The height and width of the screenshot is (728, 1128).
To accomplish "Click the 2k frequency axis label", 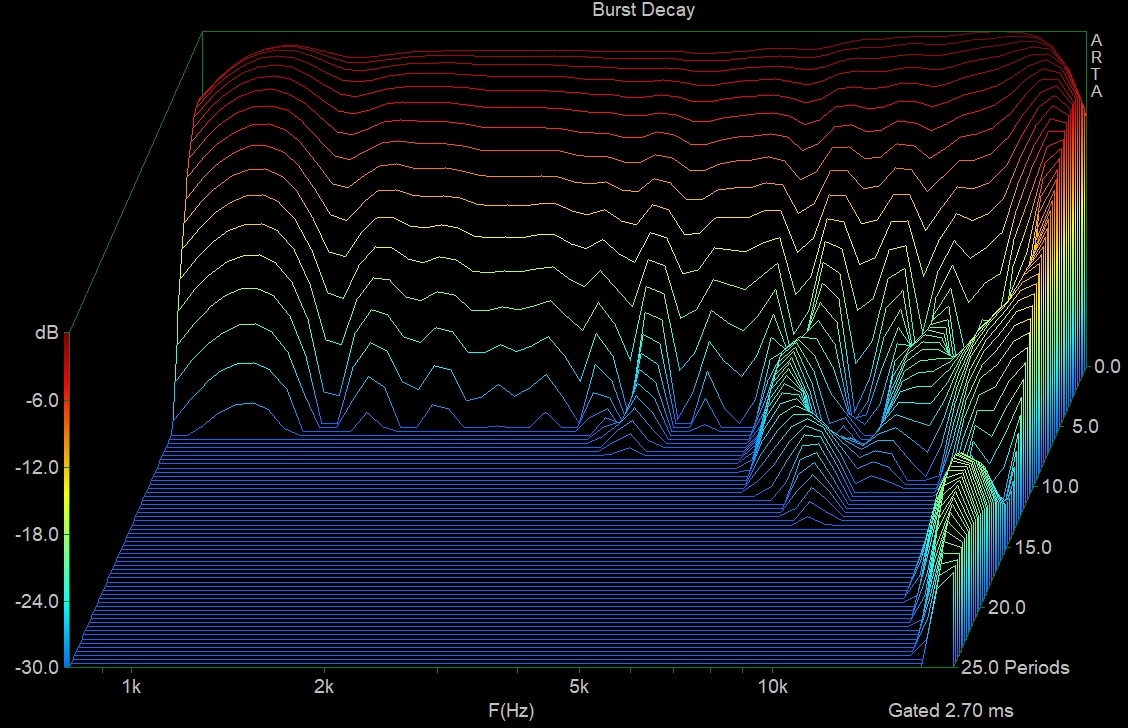I will click(324, 687).
